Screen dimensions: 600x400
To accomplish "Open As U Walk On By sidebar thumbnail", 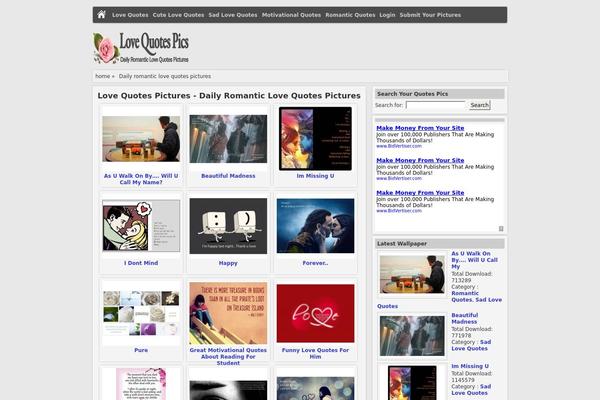I will tap(412, 274).
